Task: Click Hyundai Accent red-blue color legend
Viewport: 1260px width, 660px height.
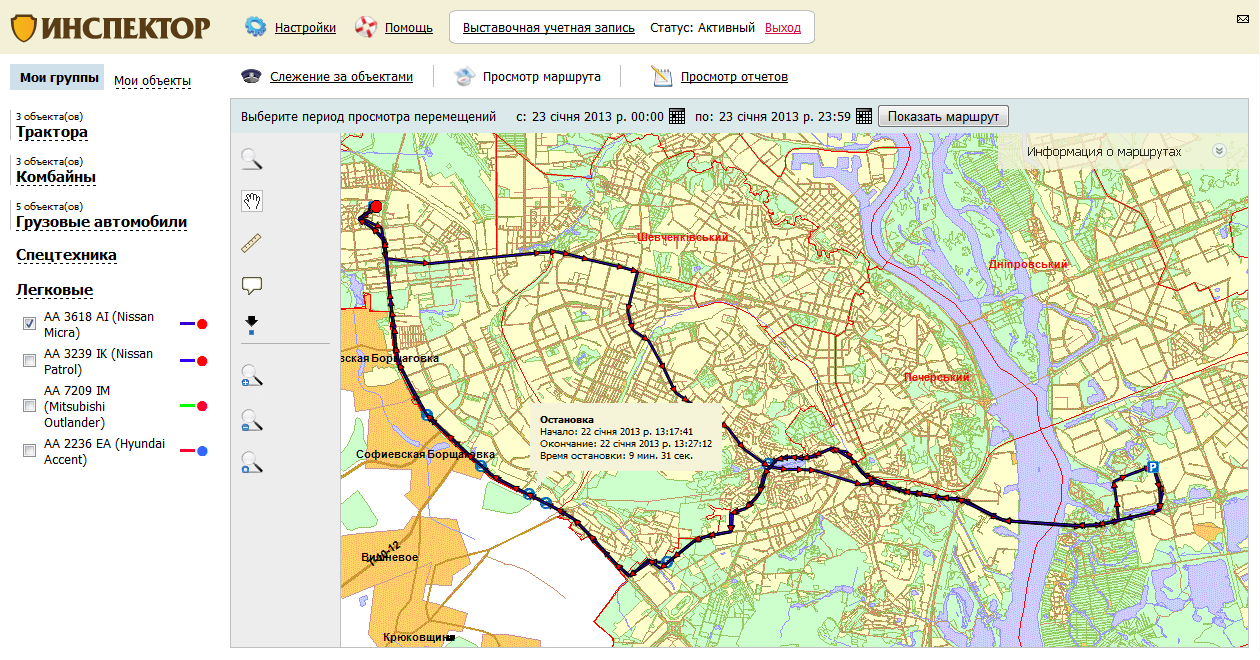Action: (194, 451)
